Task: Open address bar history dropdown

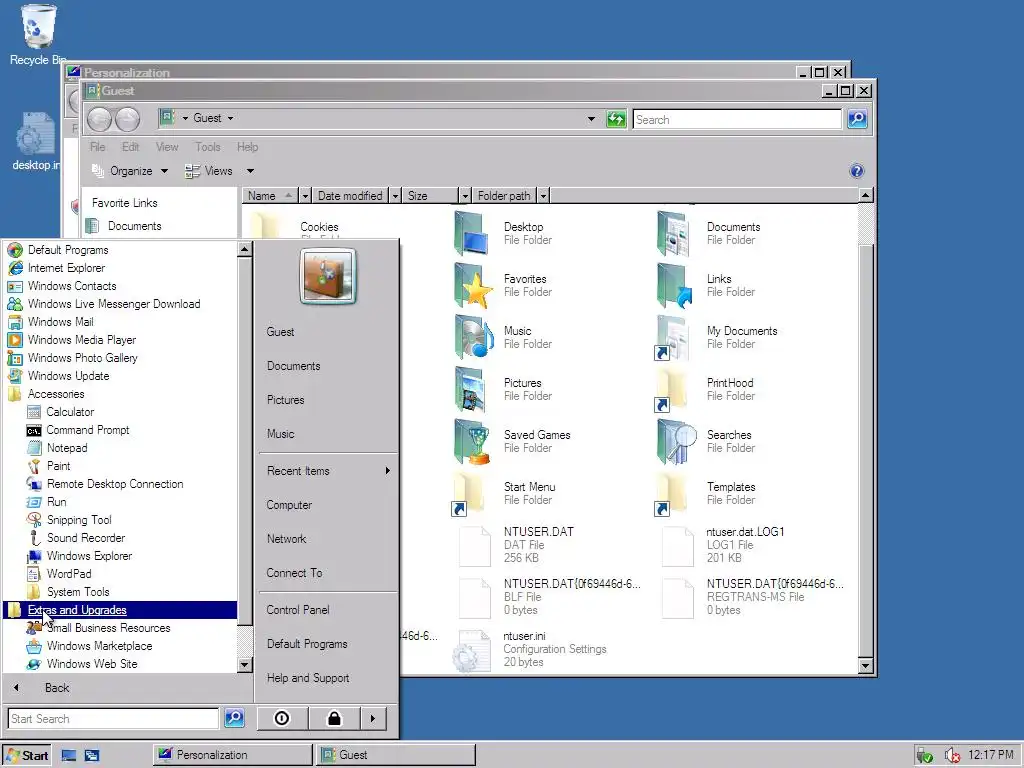Action: pyautogui.click(x=591, y=119)
